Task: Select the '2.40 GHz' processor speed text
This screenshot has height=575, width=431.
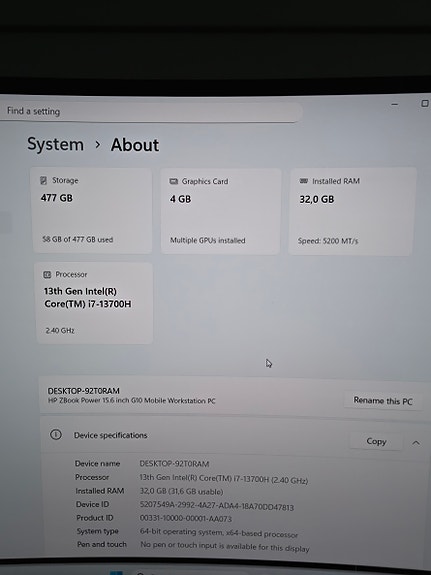Action: coord(60,330)
